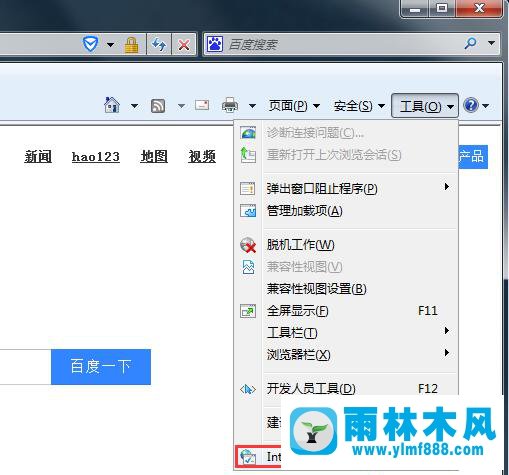This screenshot has height=475, width=509.
Task: Open 弹出窗口阻止程序(P) submenu
Action: (x=345, y=189)
